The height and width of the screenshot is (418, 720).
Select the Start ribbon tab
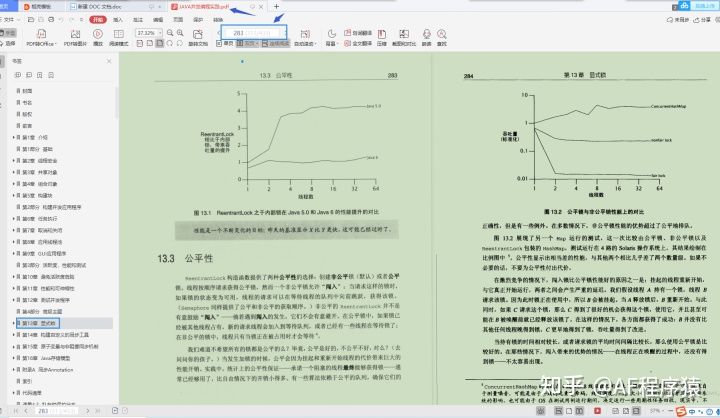(98, 20)
